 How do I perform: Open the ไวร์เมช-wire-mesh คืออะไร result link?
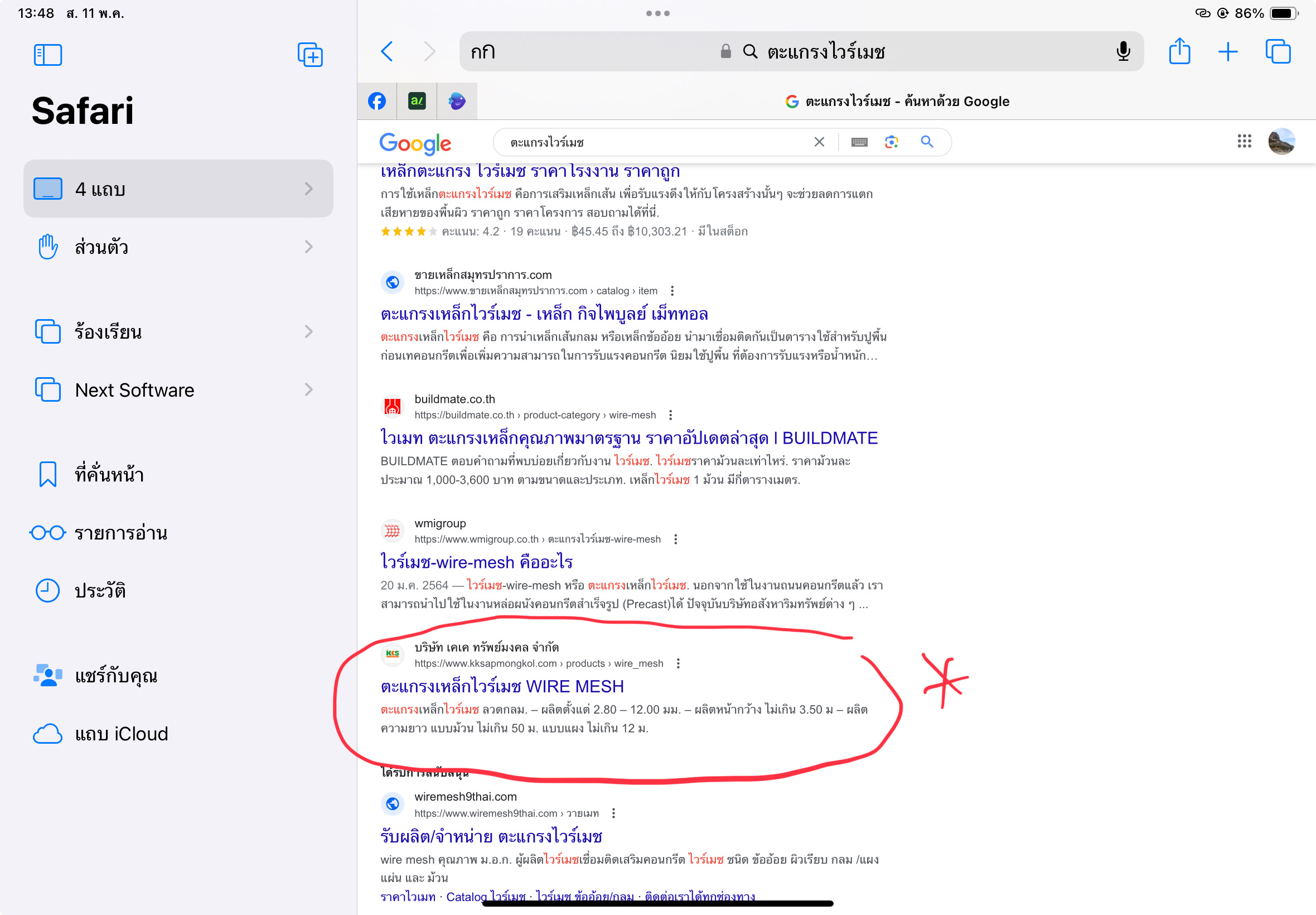(x=476, y=562)
